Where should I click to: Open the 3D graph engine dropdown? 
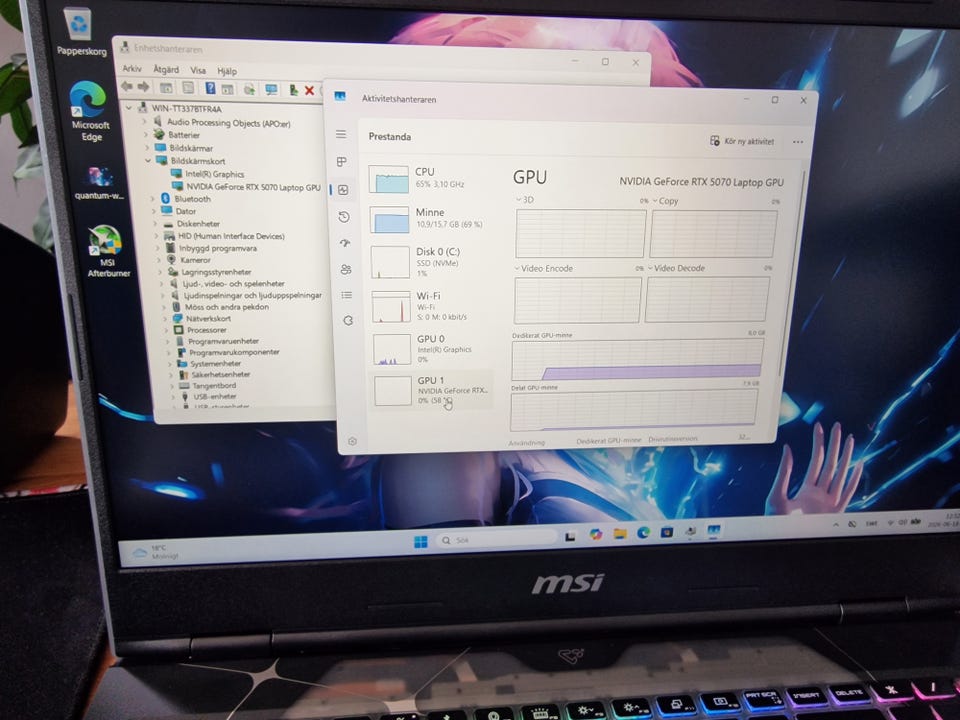click(524, 200)
